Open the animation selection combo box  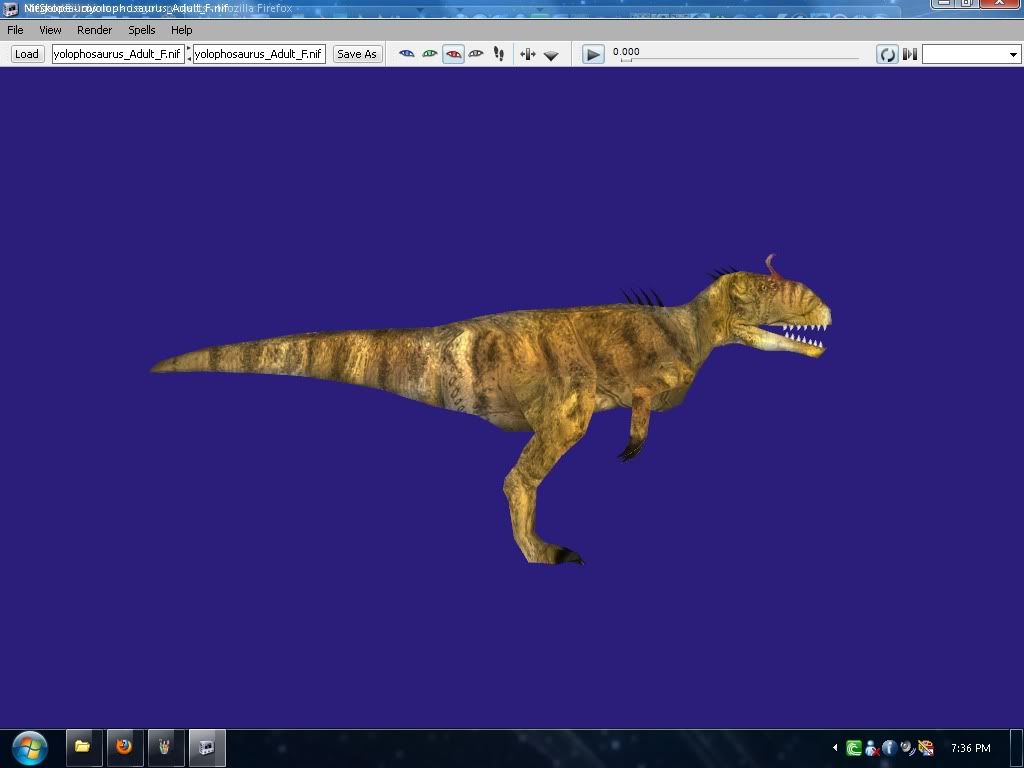pos(970,54)
